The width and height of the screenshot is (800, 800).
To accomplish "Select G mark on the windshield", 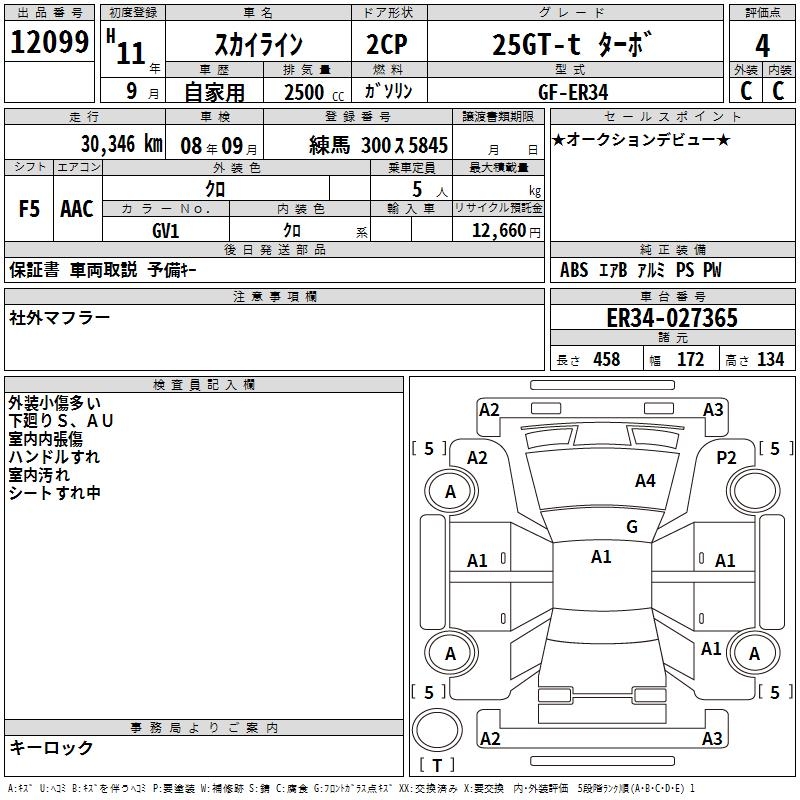I will click(632, 527).
